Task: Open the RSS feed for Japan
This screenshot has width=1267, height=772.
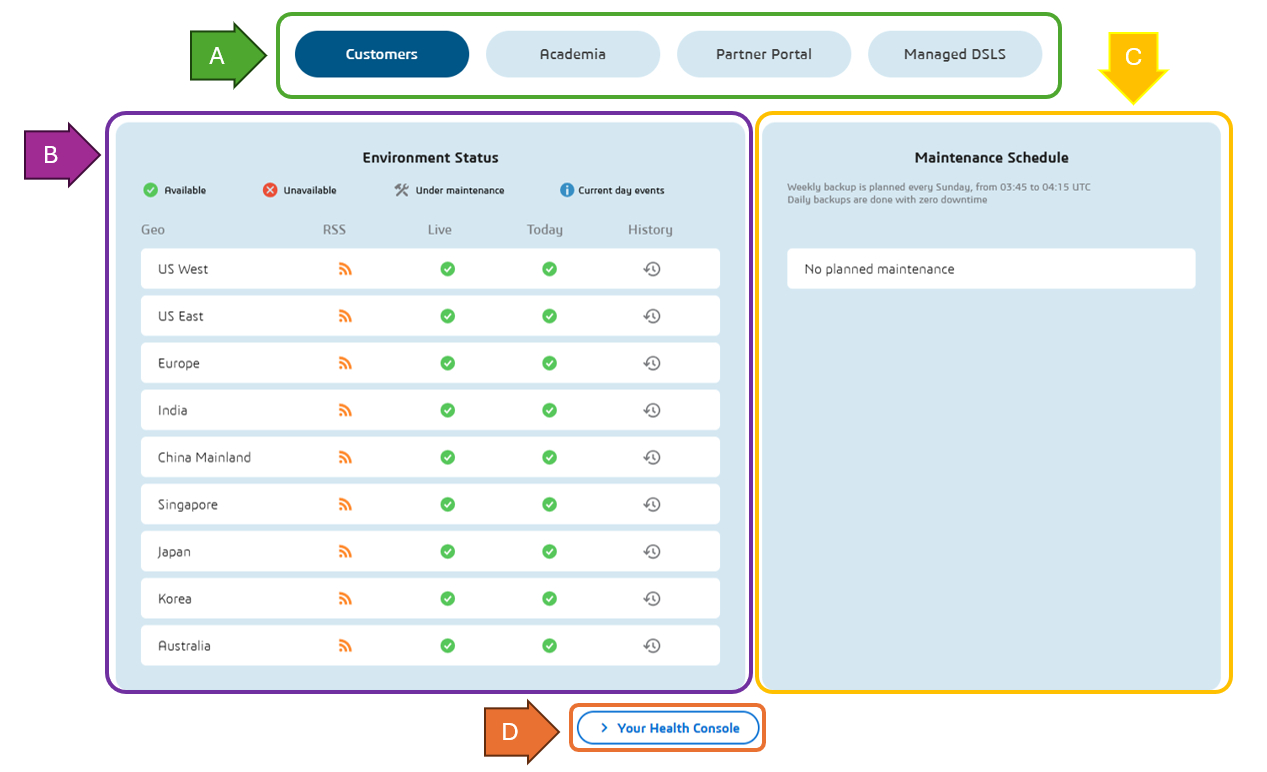Action: [x=345, y=551]
